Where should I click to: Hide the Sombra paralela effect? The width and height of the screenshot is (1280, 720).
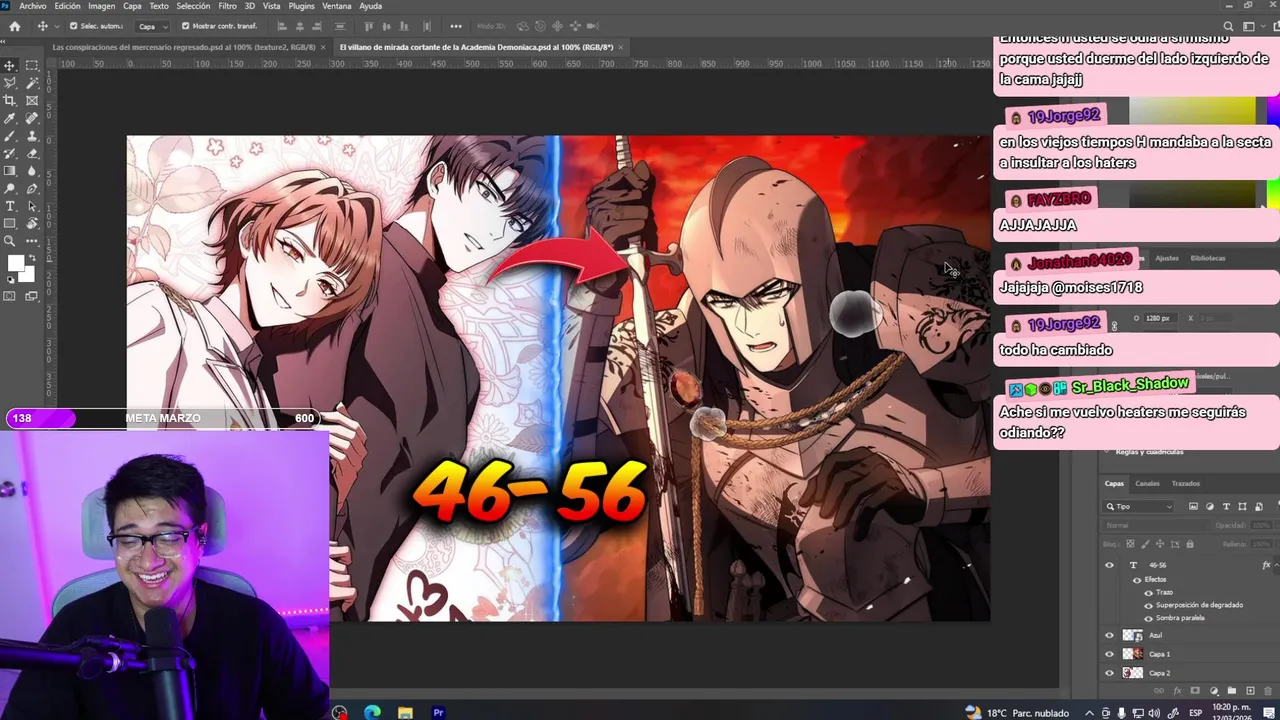coord(1148,618)
